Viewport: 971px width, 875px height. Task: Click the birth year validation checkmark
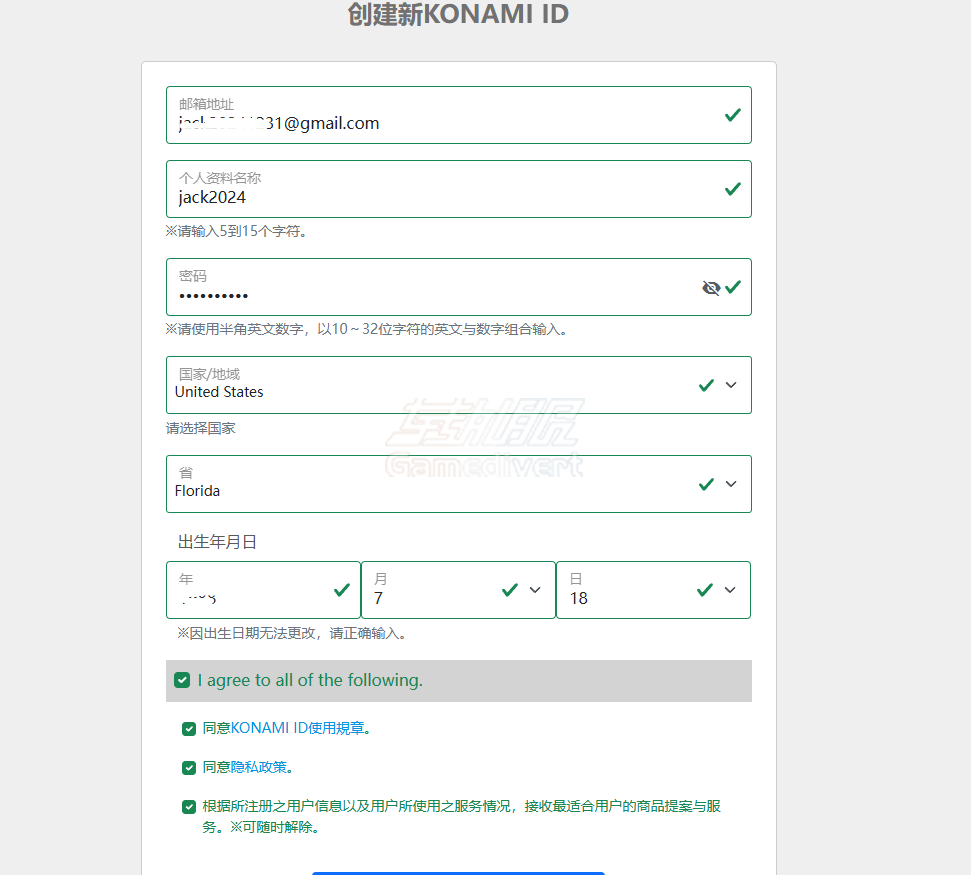342,590
